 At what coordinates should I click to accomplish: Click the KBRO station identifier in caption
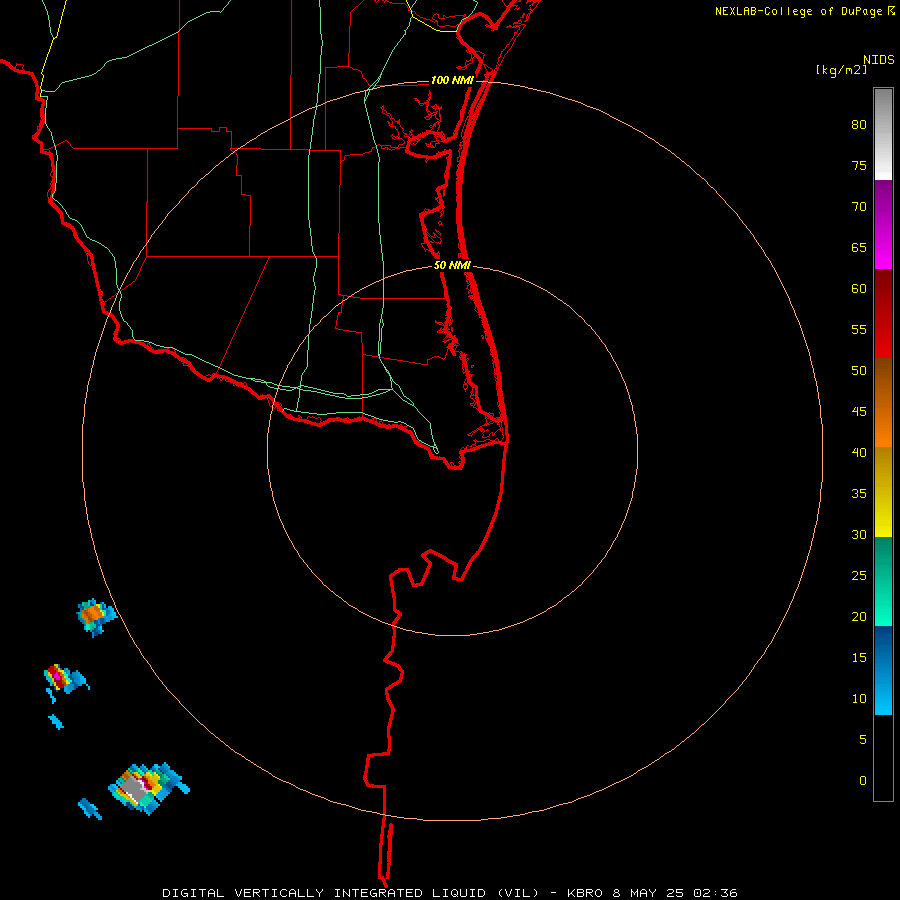tap(585, 893)
